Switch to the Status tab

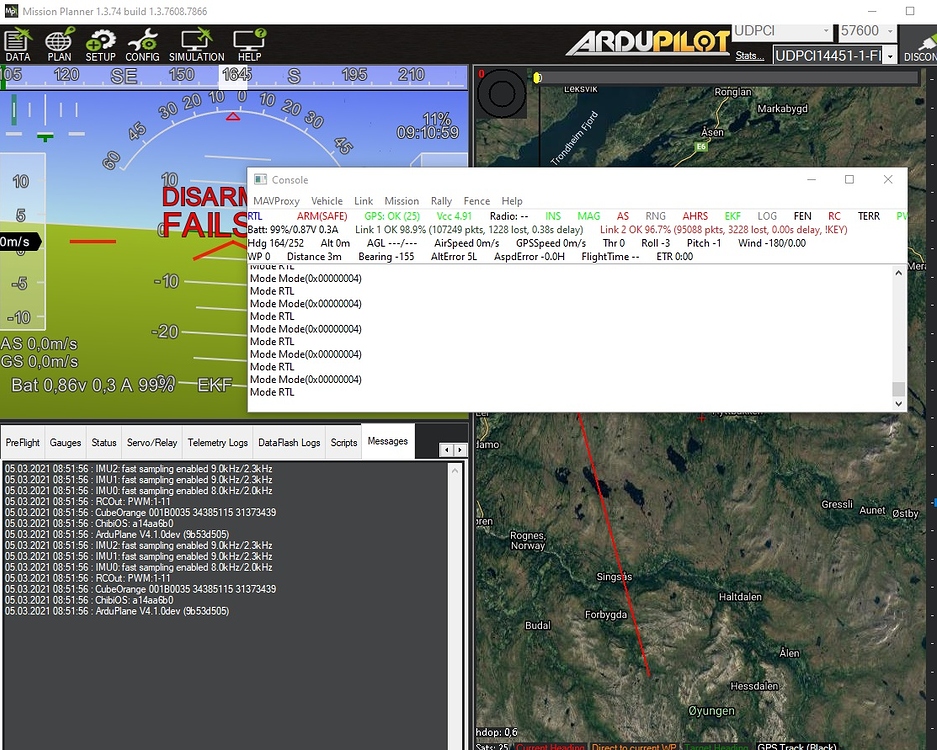click(104, 442)
